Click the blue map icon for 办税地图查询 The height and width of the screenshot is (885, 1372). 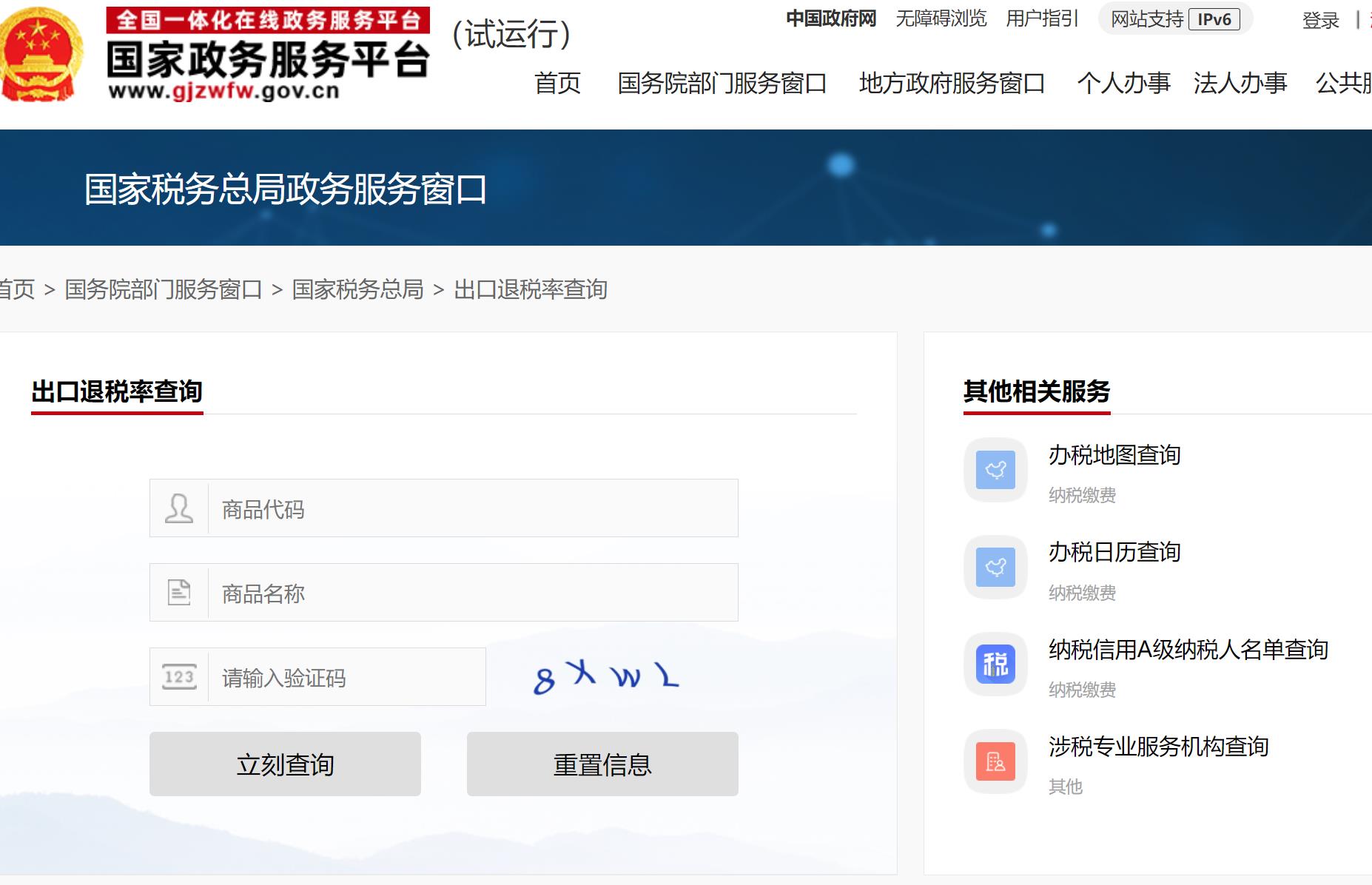coord(995,469)
